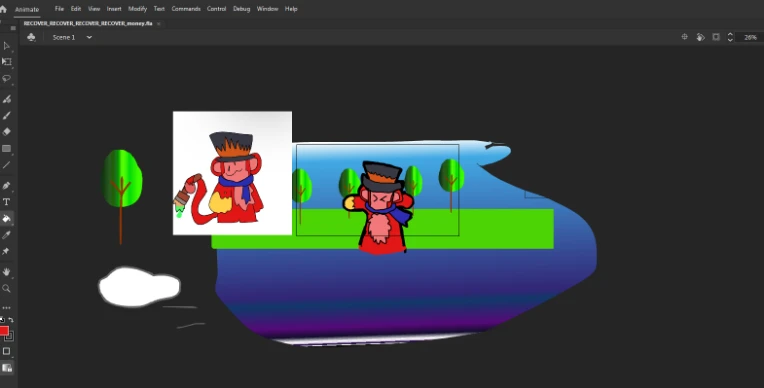Select the Eraser tool
This screenshot has width=764, height=388.
coord(7,132)
